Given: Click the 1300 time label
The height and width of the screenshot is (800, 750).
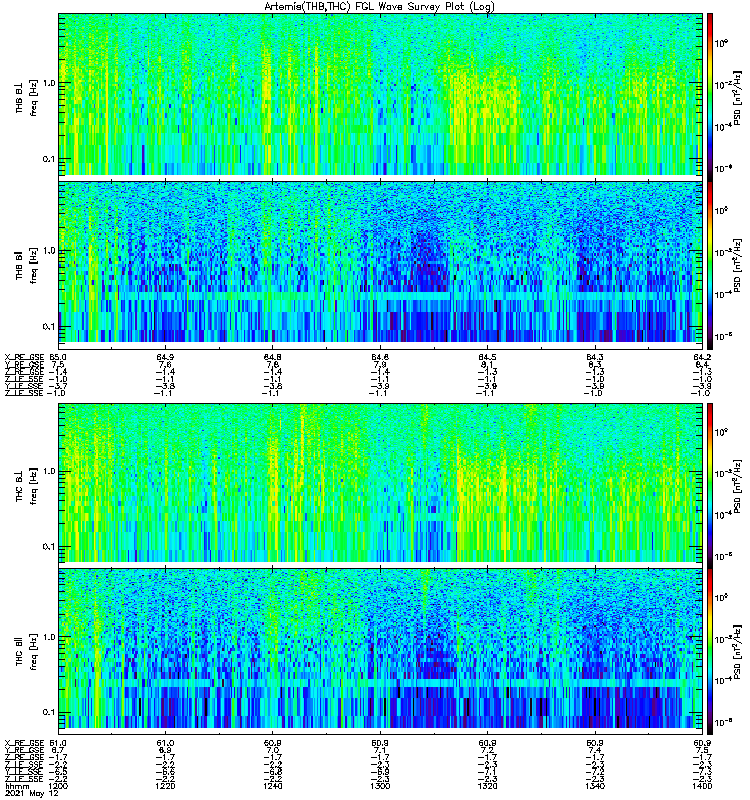Looking at the screenshot, I should pyautogui.click(x=380, y=786).
